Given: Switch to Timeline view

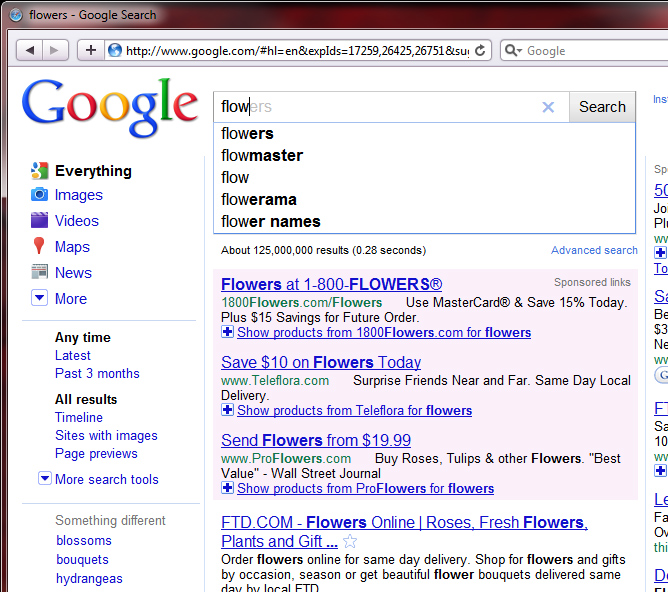Looking at the screenshot, I should tap(79, 417).
